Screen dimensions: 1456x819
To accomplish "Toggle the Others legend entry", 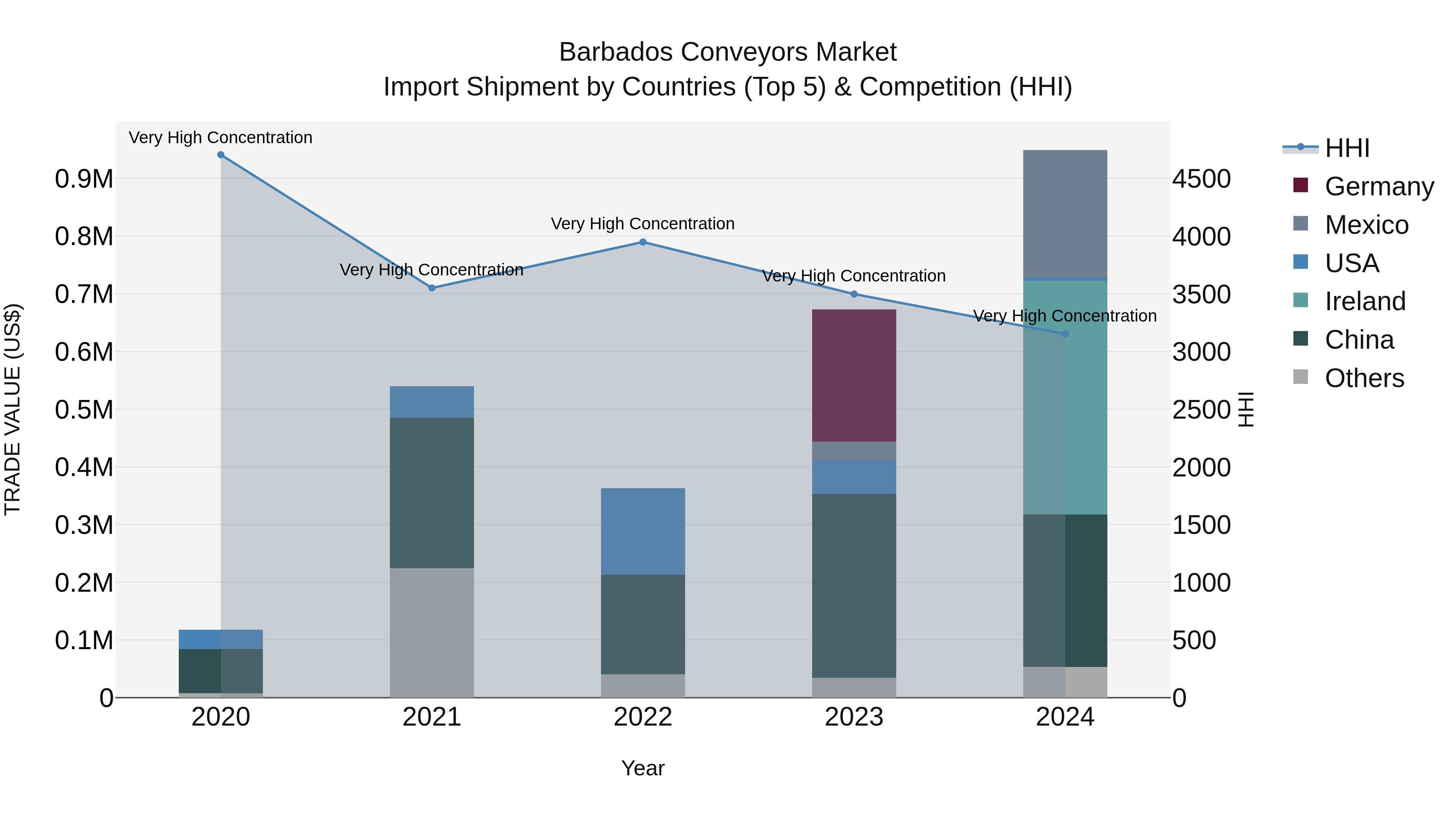I will [x=1348, y=378].
